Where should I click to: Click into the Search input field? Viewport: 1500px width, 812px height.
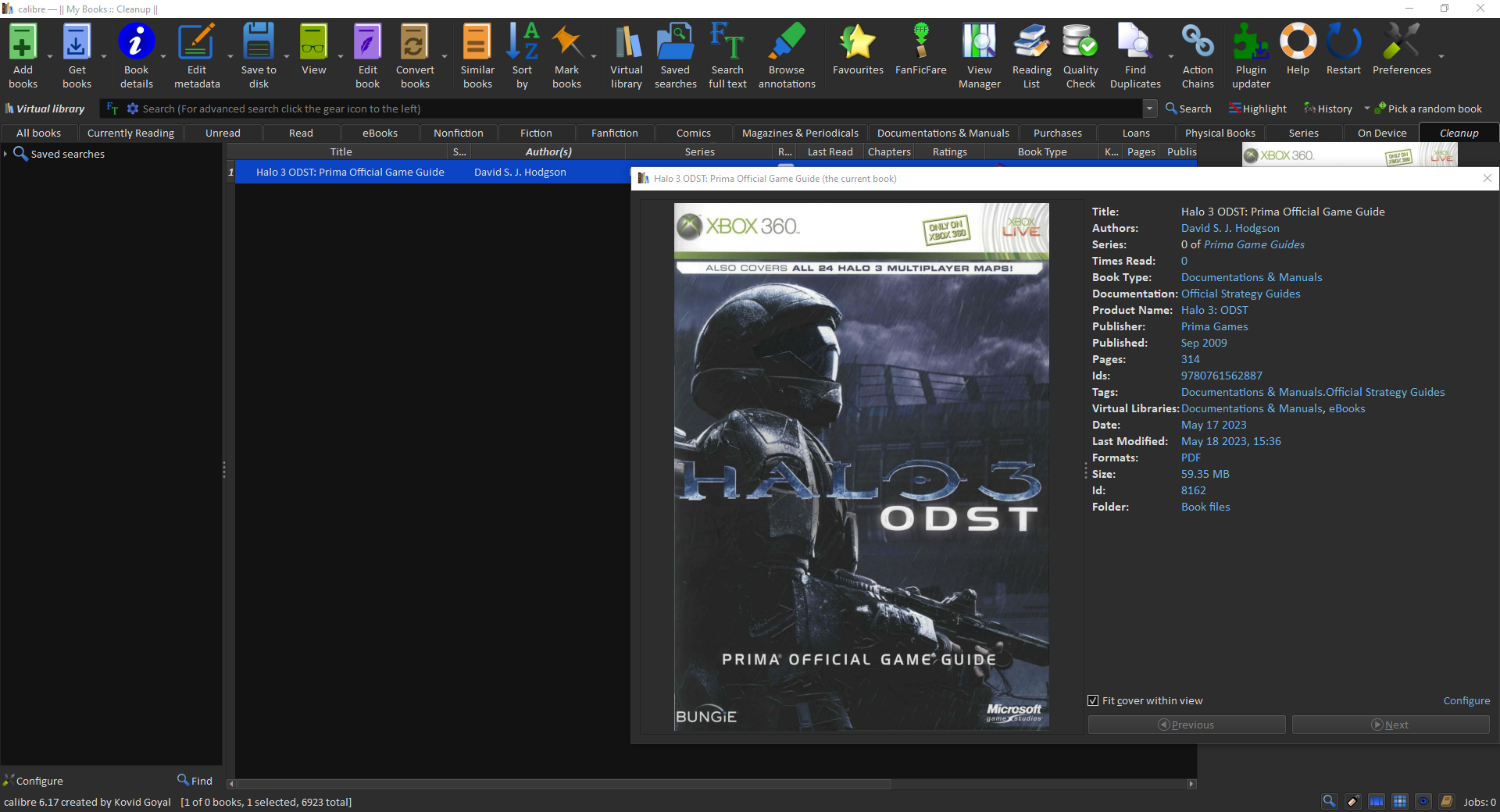[x=641, y=109]
